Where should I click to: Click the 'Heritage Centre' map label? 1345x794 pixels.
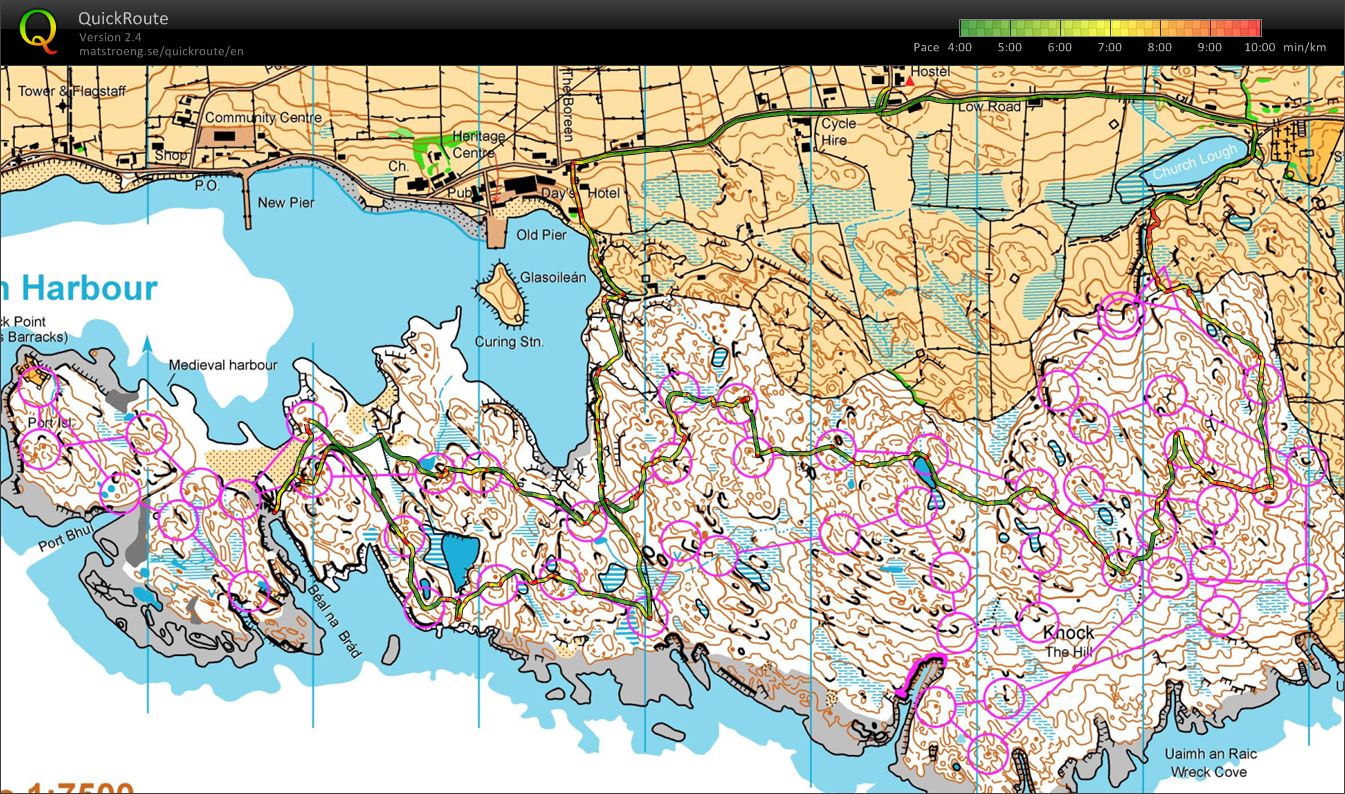coord(478,144)
